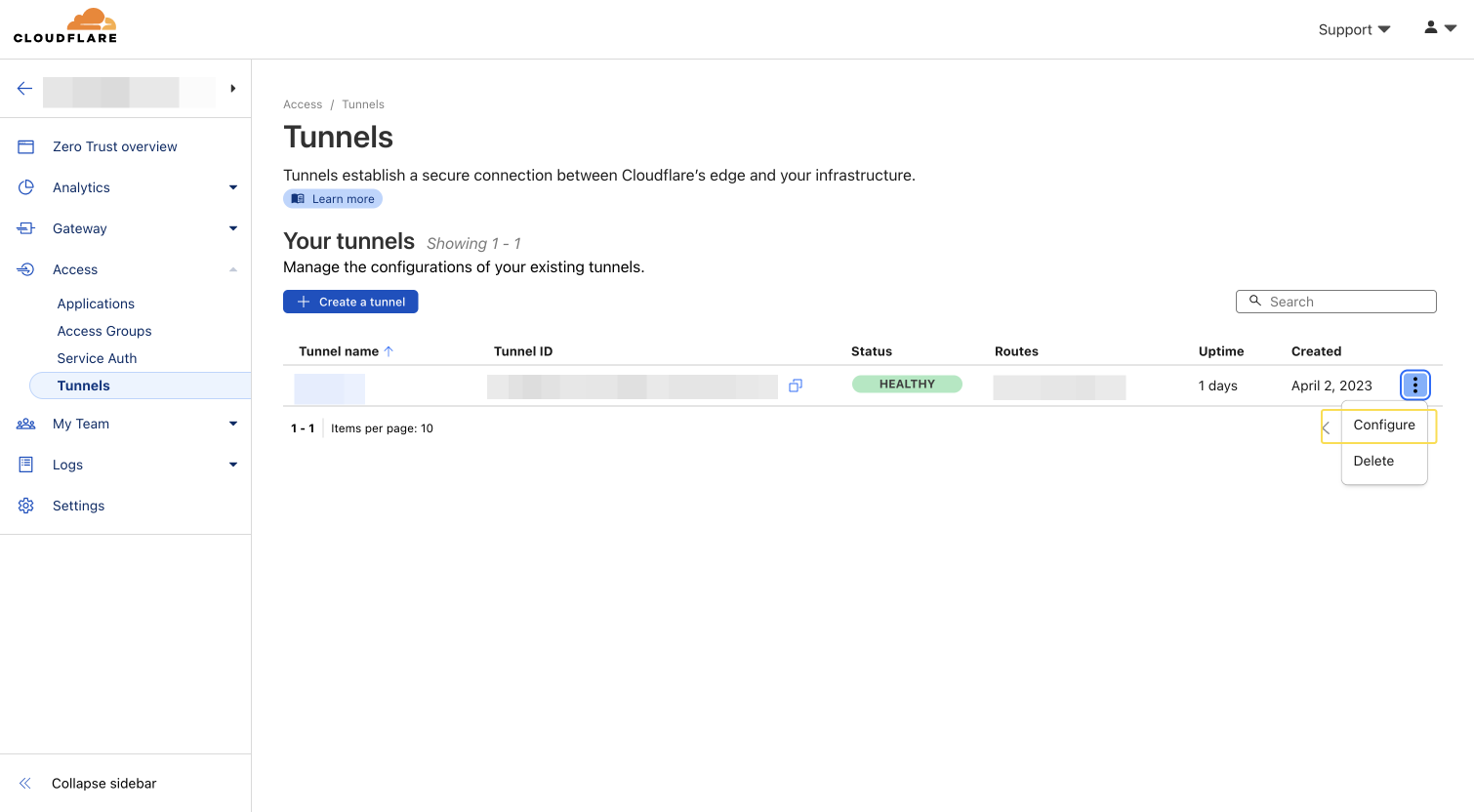Screen dimensions: 1474x812
Task: Click Collapse sidebar label
Action: [103, 783]
